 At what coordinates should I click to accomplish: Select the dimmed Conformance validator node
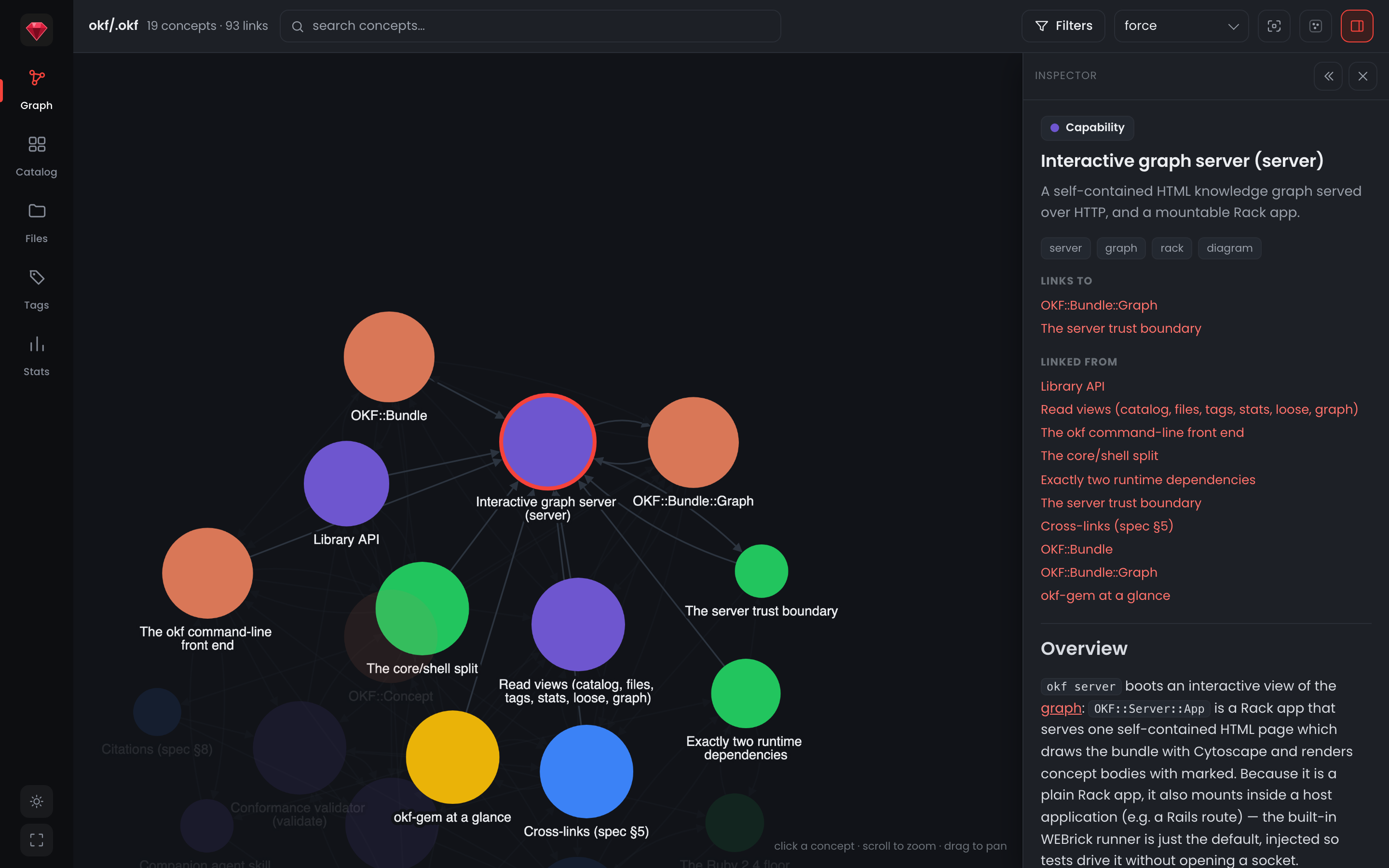click(299, 747)
